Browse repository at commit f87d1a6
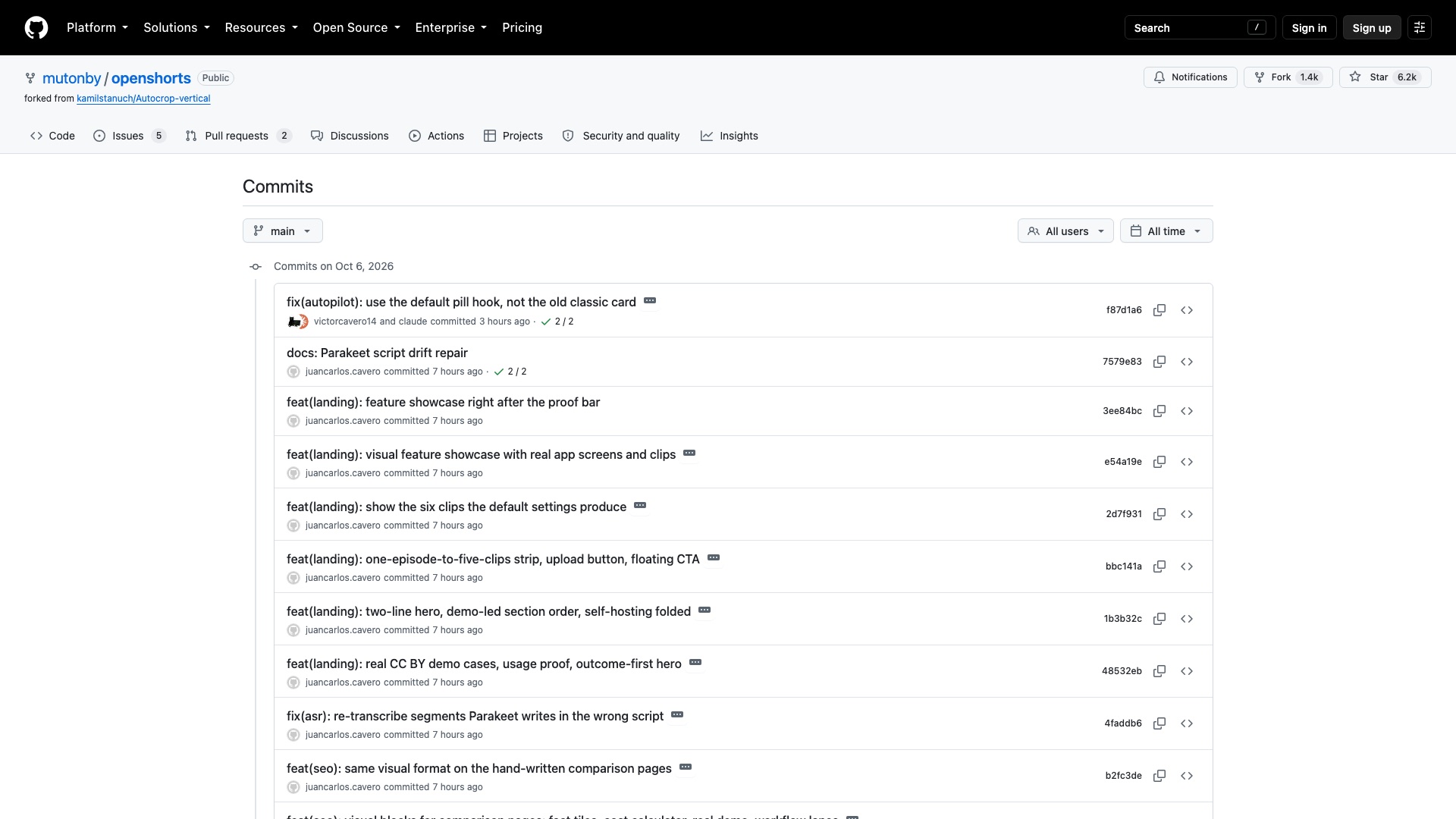 [1187, 310]
